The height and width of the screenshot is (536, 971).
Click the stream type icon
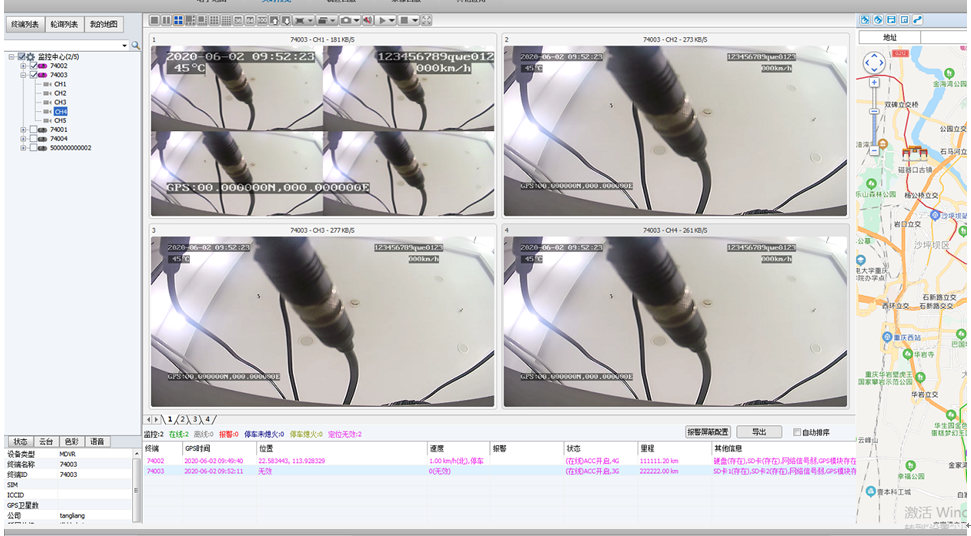tap(321, 20)
